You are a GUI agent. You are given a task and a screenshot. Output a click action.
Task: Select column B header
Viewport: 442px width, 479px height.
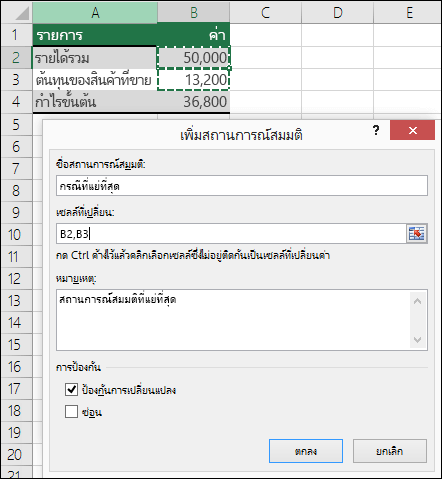click(194, 13)
